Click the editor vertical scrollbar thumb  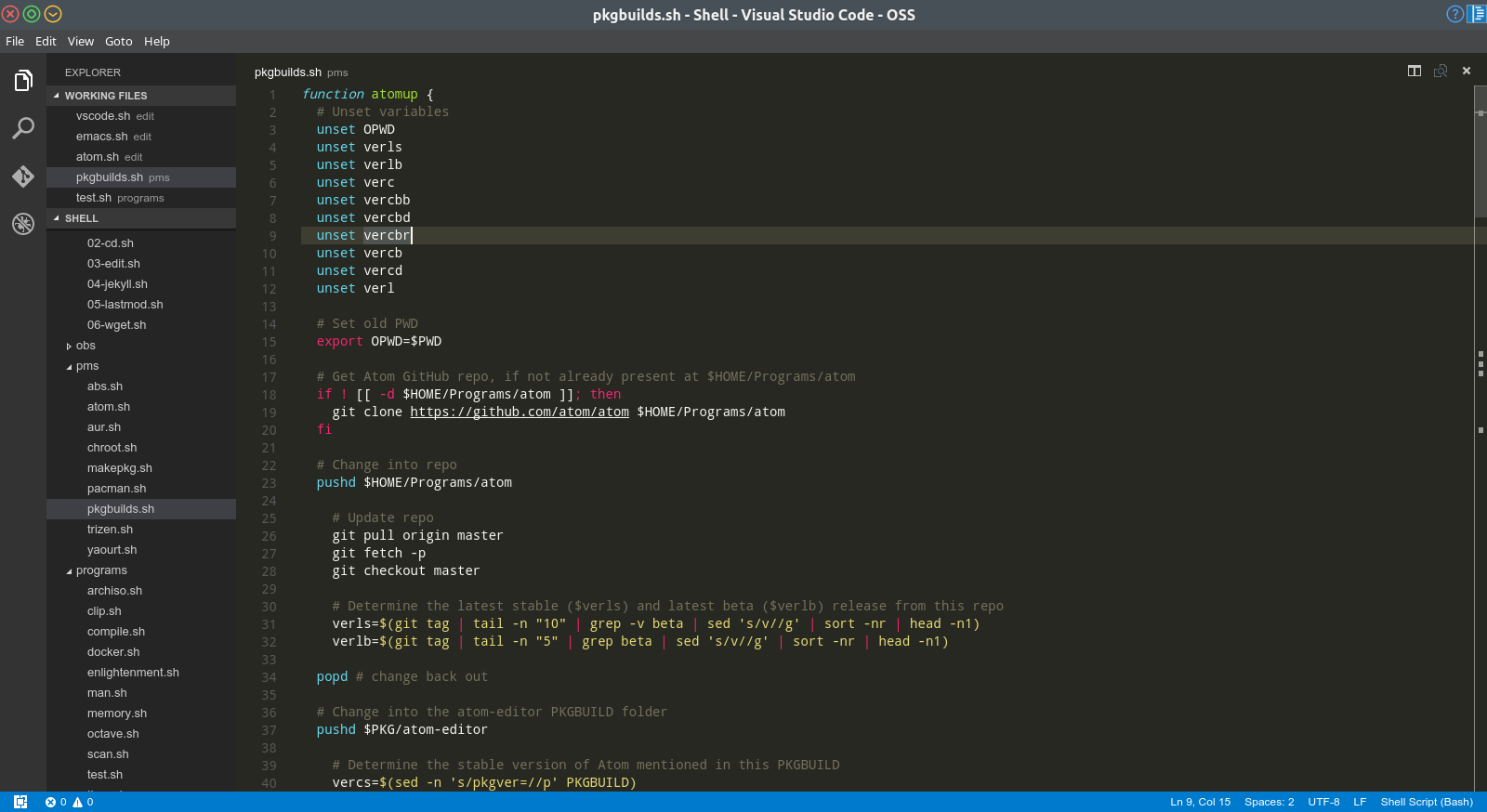(1480, 151)
